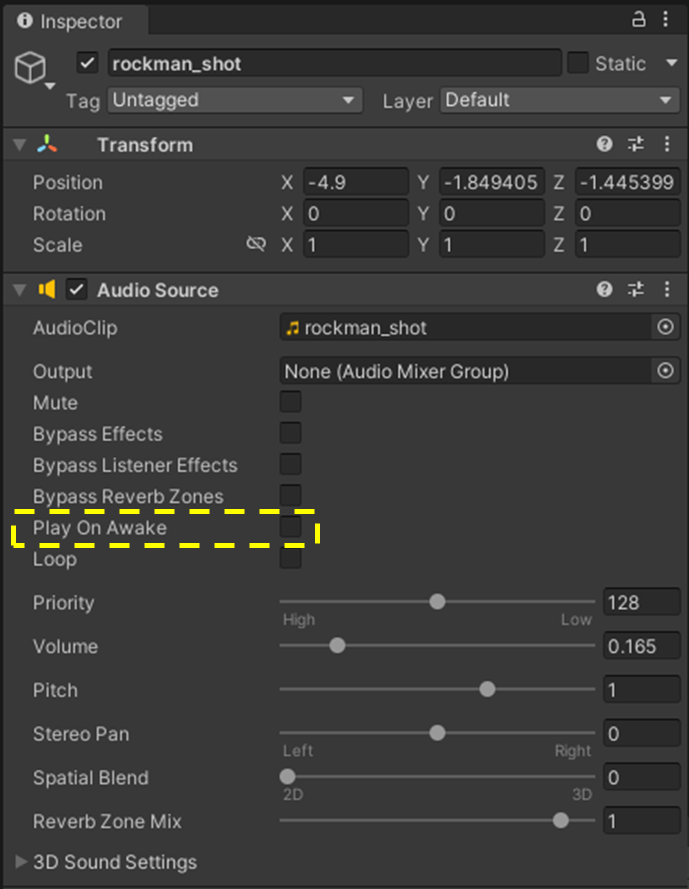Click the Transform axes icon
Image resolution: width=689 pixels, height=889 pixels.
[x=47, y=144]
